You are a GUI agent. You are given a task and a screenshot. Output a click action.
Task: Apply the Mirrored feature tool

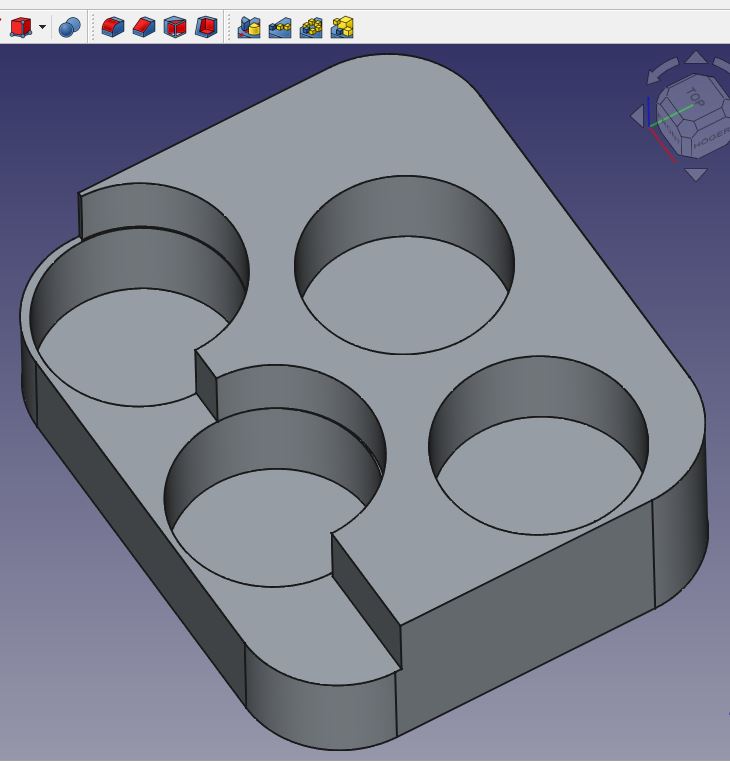tap(249, 27)
